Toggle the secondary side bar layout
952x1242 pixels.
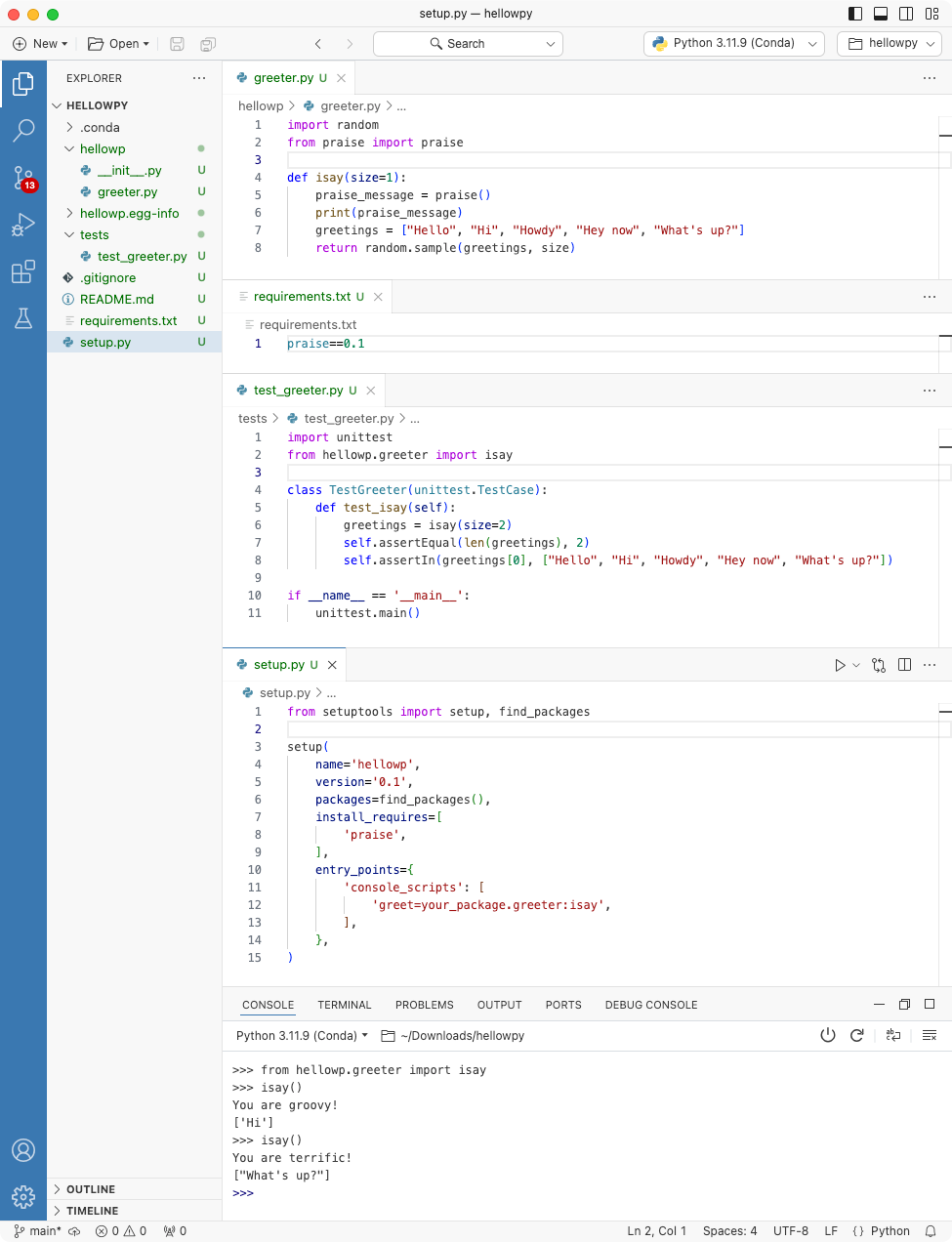906,14
